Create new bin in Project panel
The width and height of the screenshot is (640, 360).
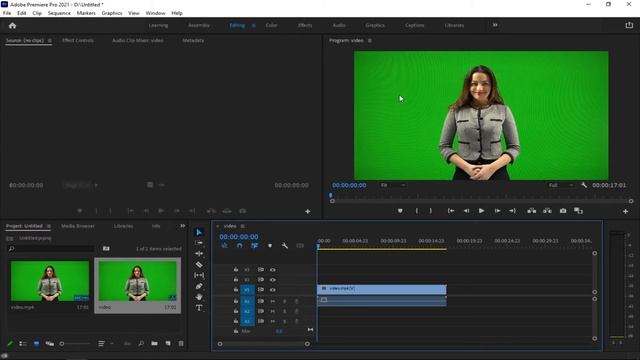(x=154, y=344)
